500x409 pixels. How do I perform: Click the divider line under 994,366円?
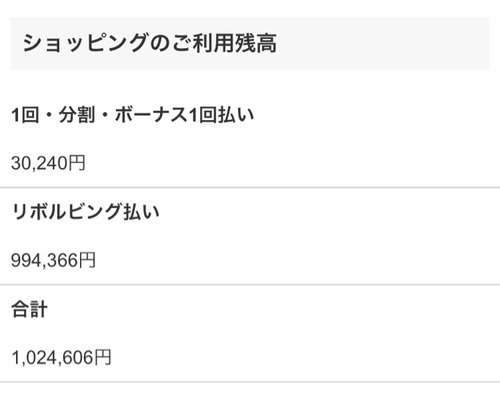point(250,285)
